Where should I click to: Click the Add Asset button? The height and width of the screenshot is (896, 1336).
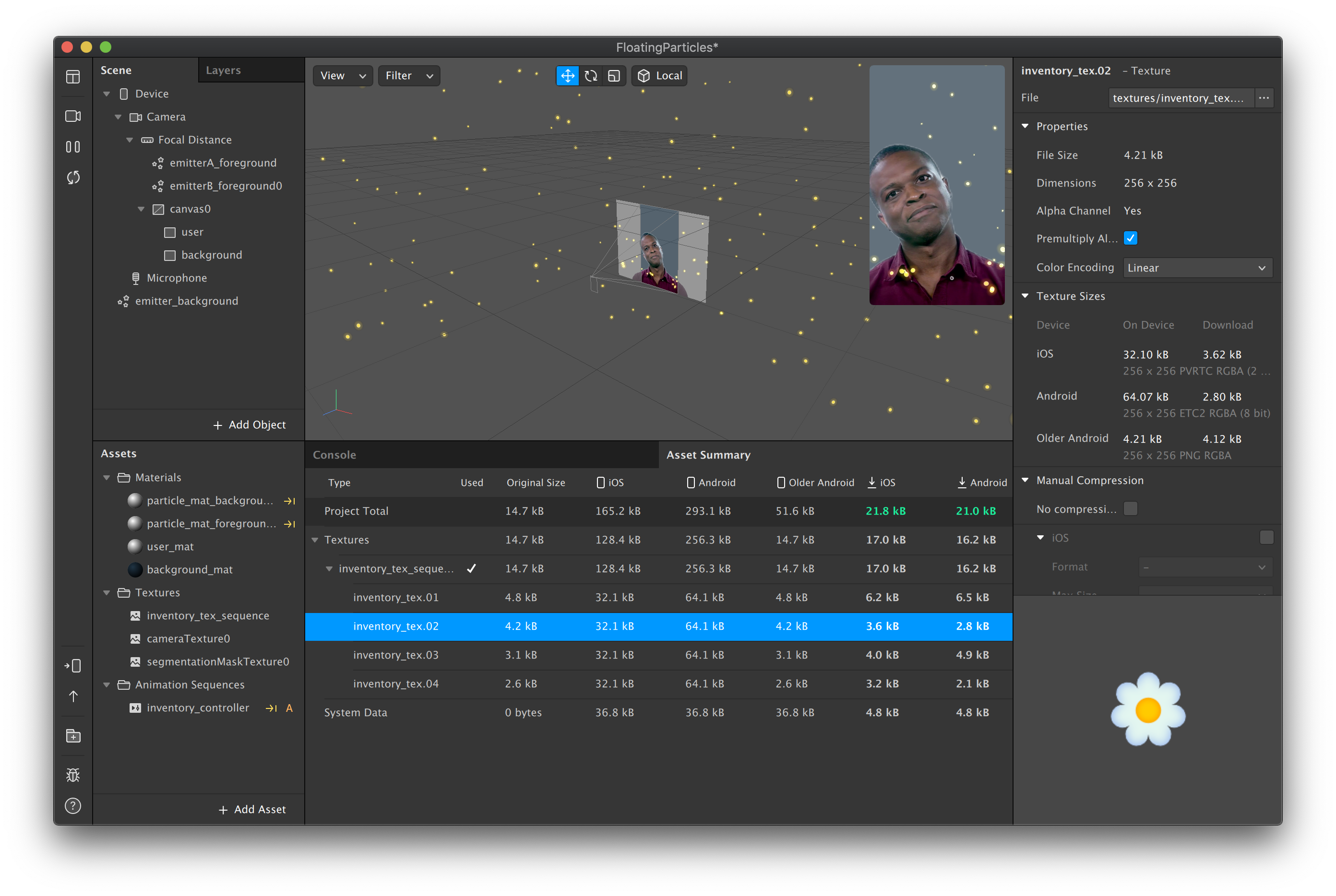coord(252,809)
